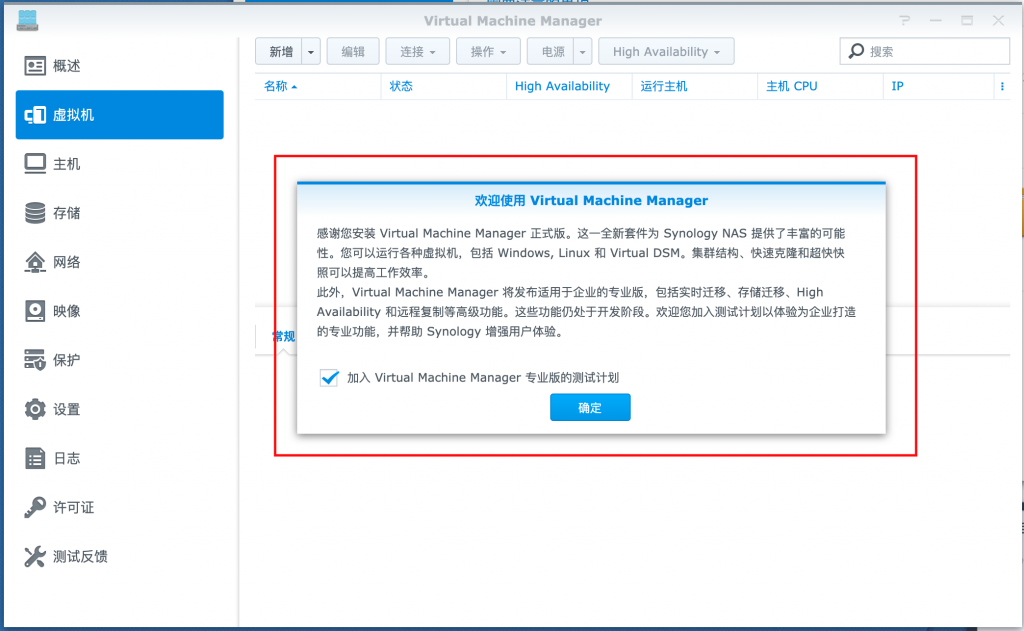Click the 新增 create button
Viewport: 1024px width, 631px height.
point(279,52)
